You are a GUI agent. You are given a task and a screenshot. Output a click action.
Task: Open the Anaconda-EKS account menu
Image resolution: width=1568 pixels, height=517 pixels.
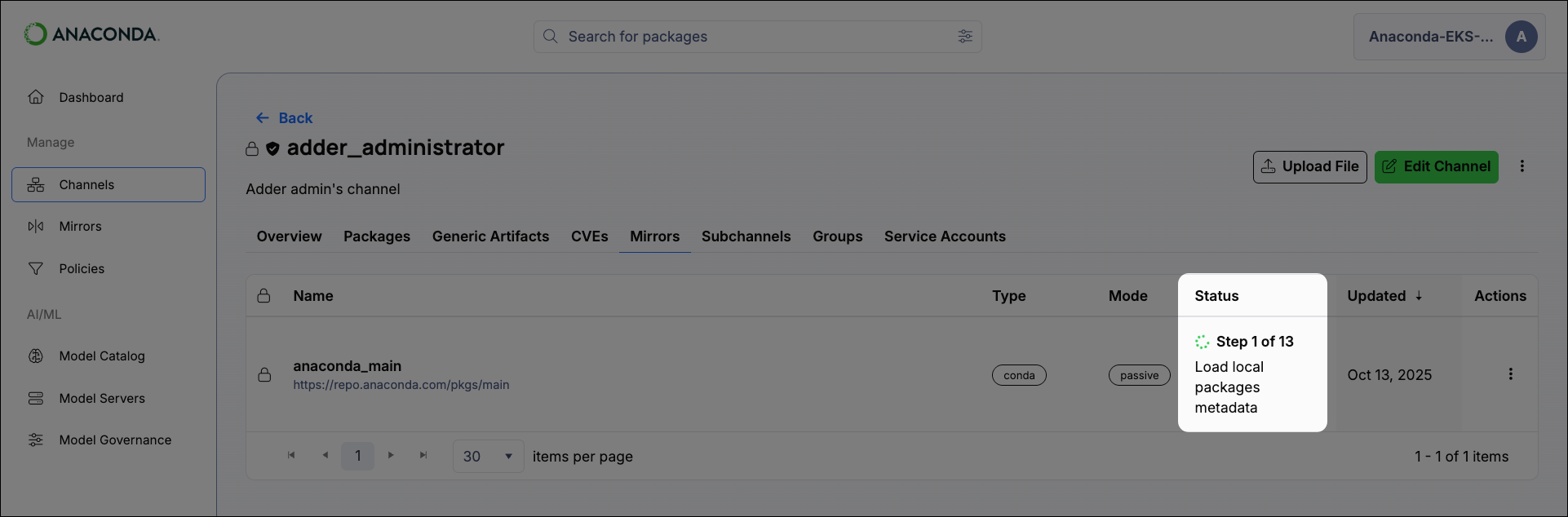point(1449,37)
